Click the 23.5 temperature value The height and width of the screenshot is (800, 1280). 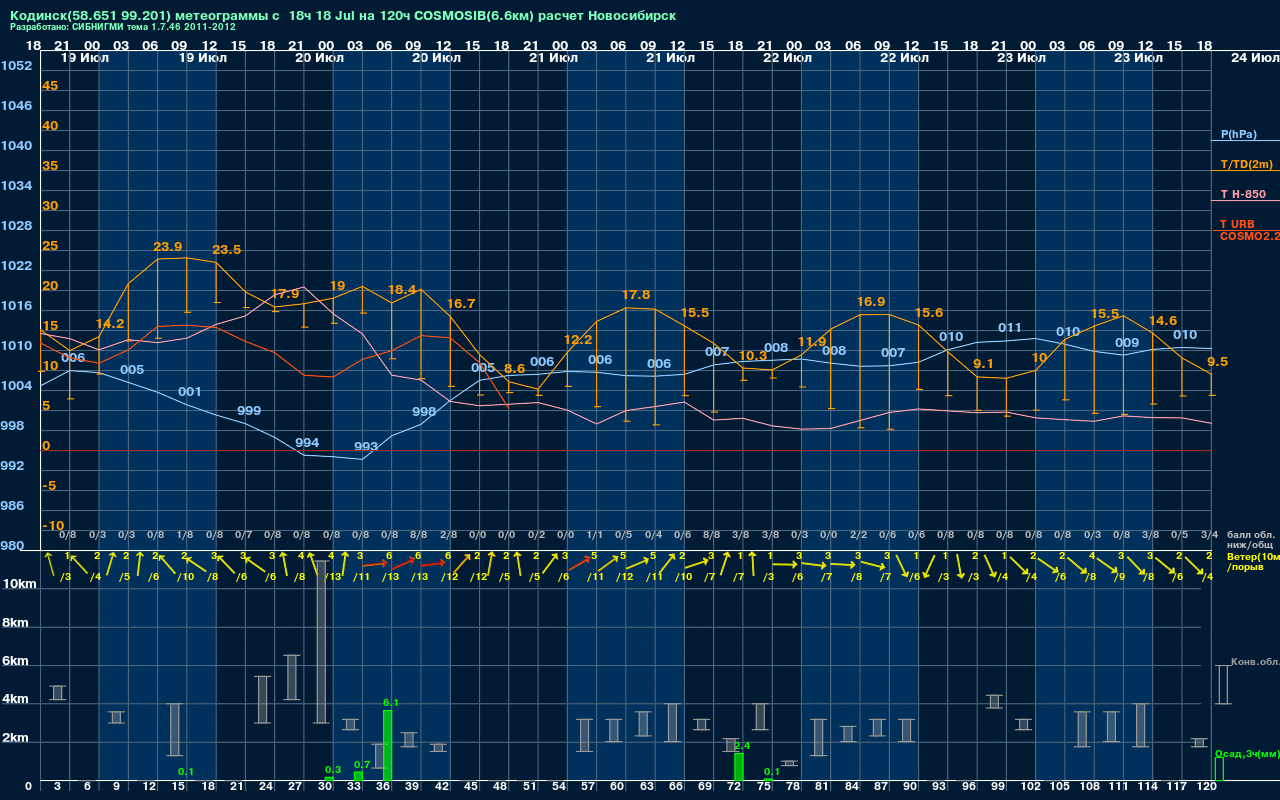click(226, 250)
